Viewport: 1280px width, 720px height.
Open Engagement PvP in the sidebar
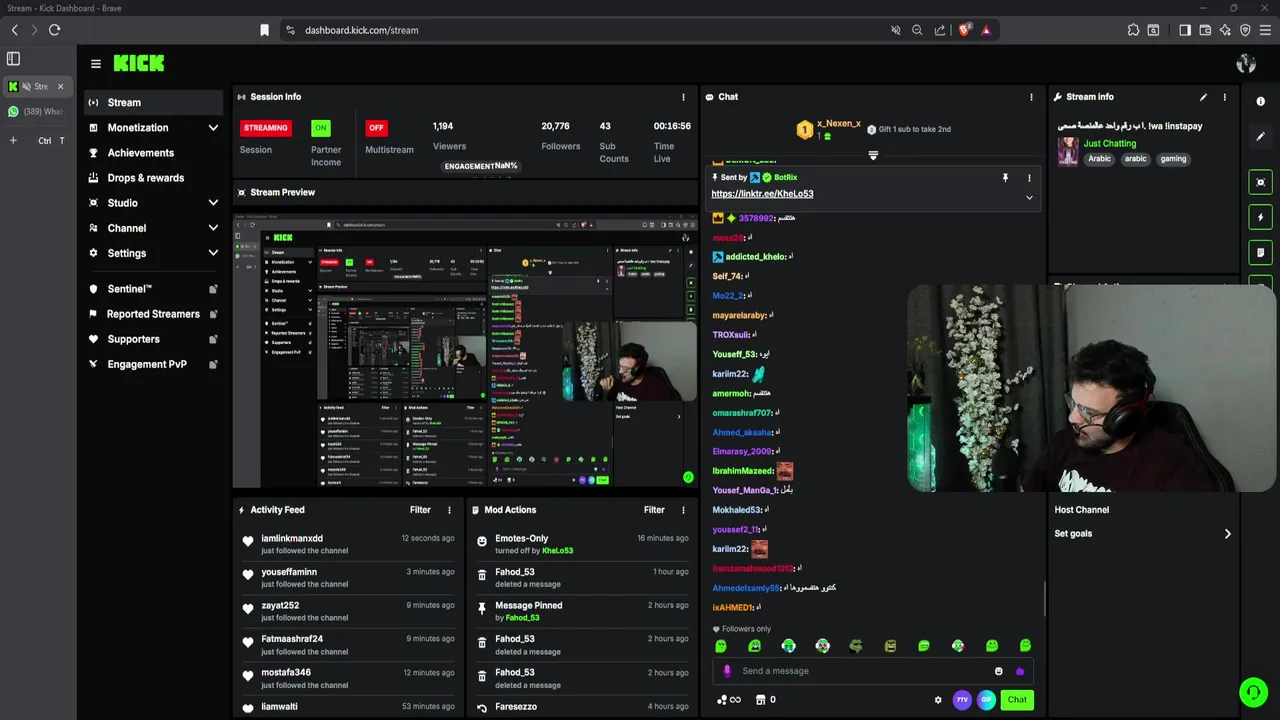(x=152, y=364)
